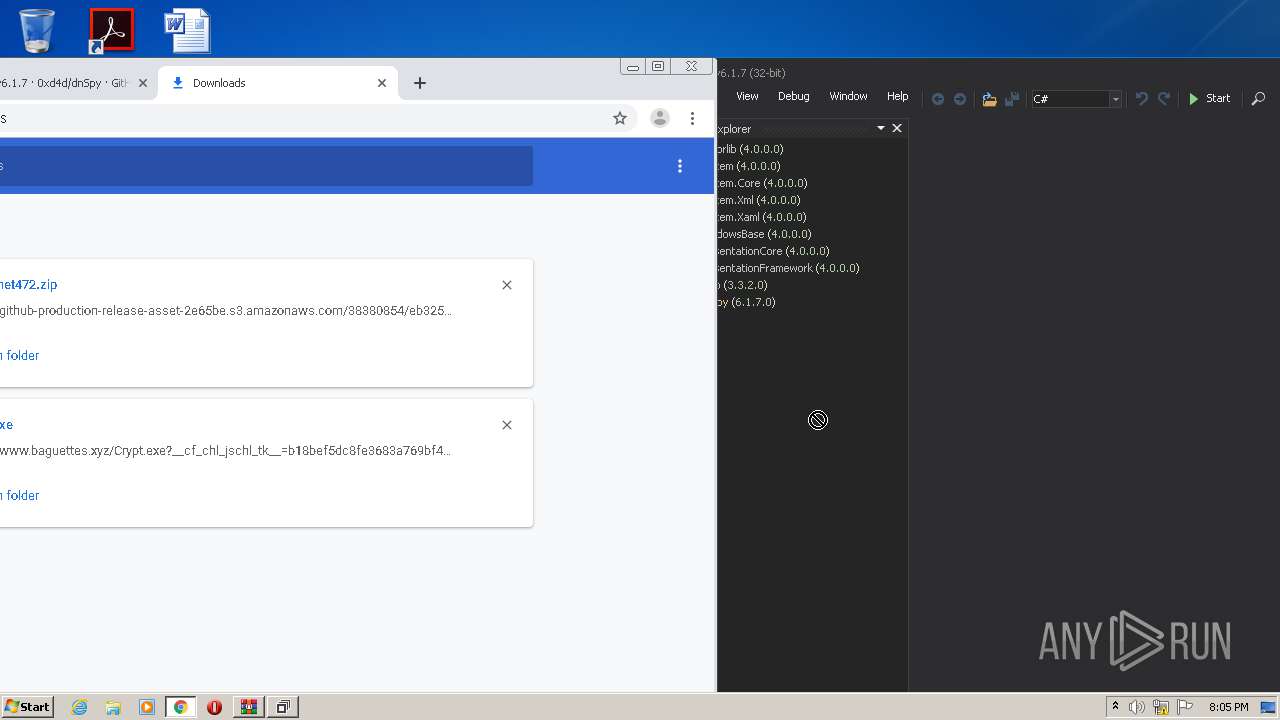
Task: Remove the Crypt.exe download from list
Action: 507,425
